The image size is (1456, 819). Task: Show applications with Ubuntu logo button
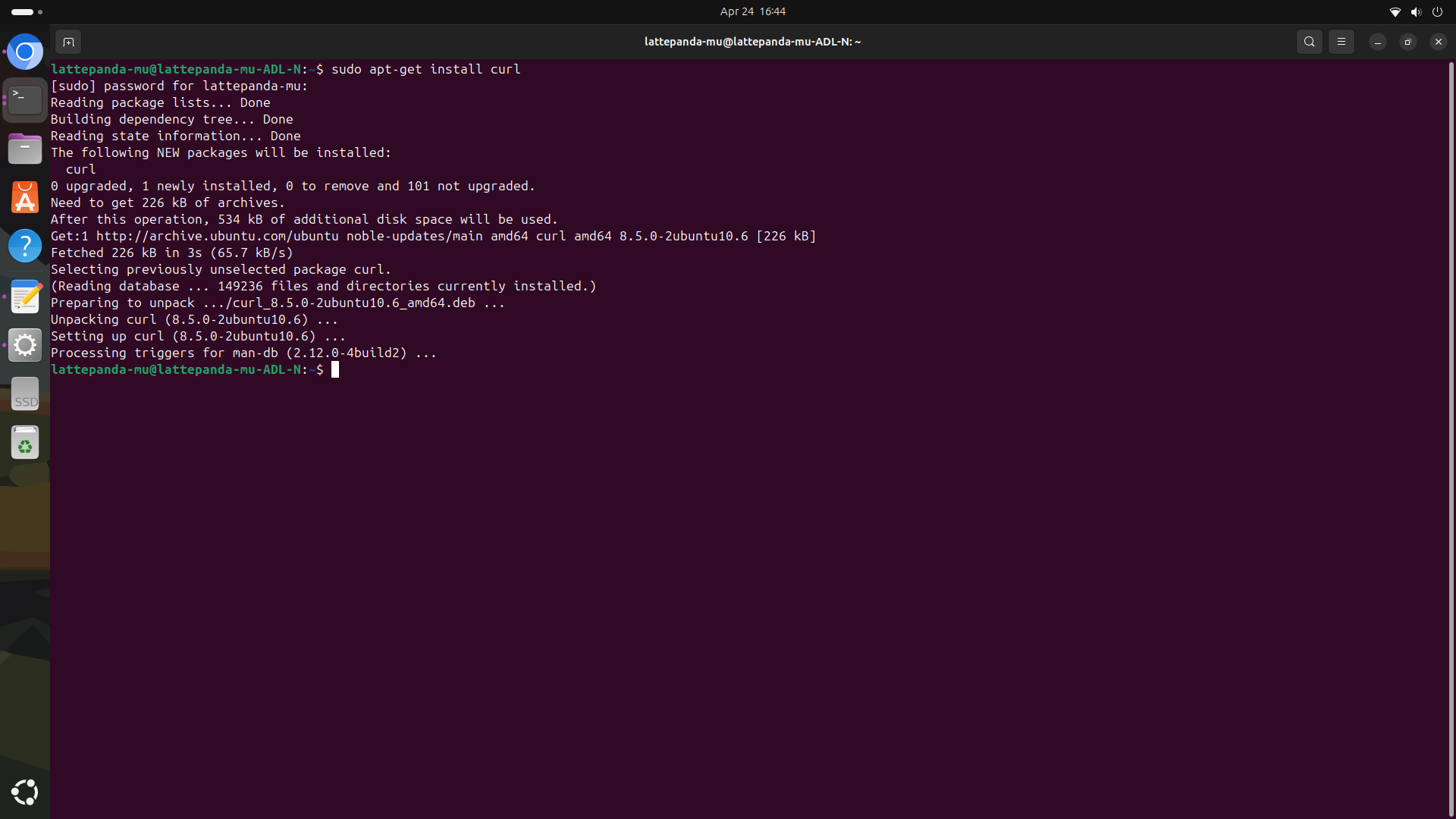[x=25, y=792]
